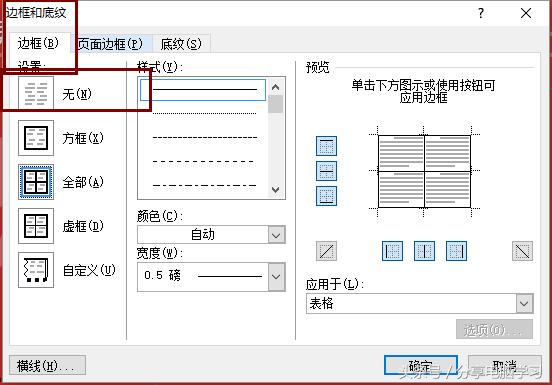Open the 应用于(L) apply-to dropdown
The image size is (552, 385).
click(524, 303)
